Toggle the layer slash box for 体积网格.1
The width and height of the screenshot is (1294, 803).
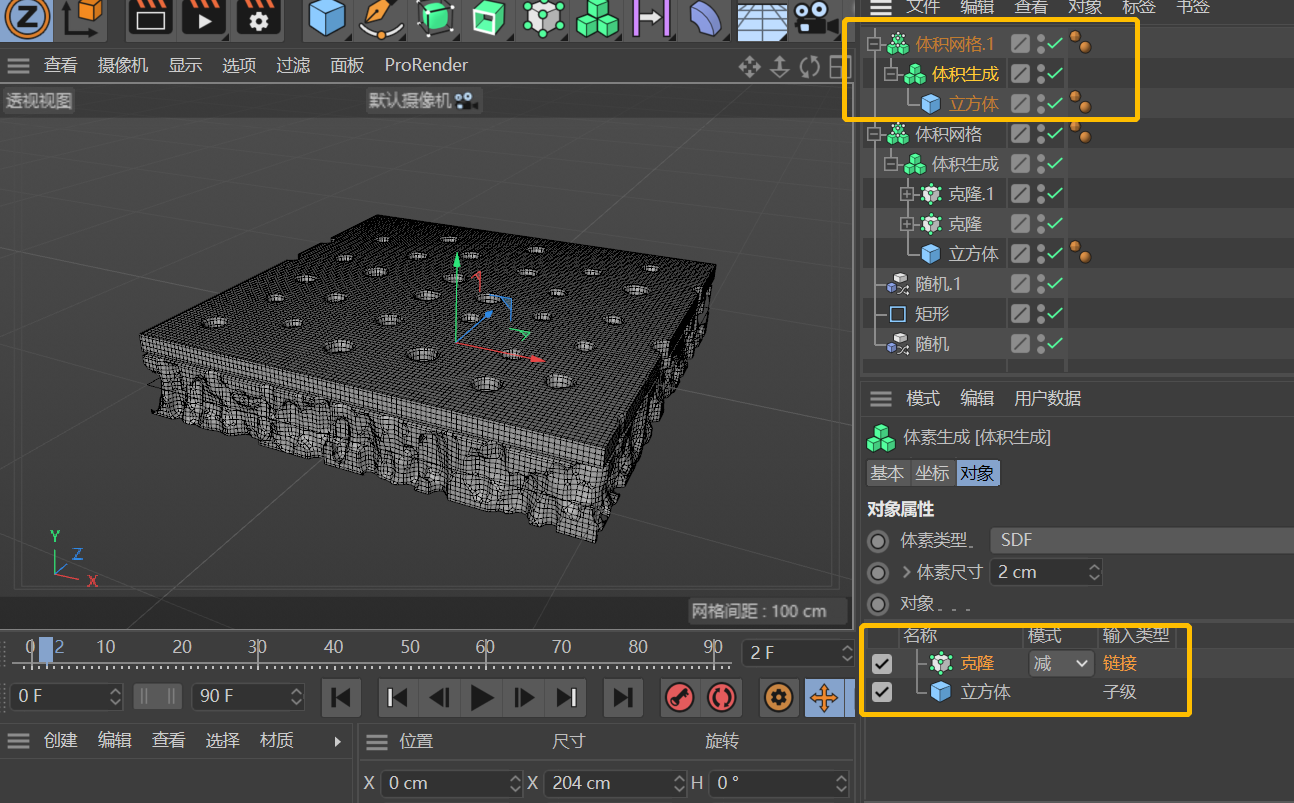click(x=1020, y=44)
